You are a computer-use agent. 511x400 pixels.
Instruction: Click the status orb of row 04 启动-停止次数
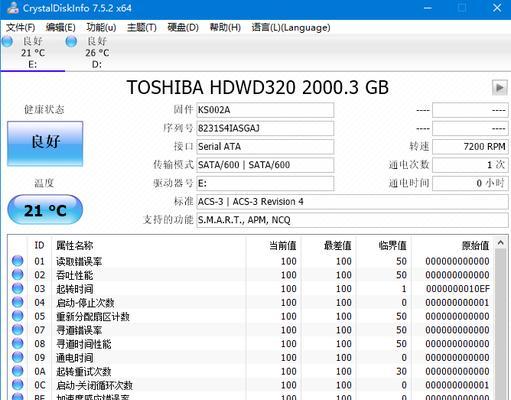click(x=17, y=302)
